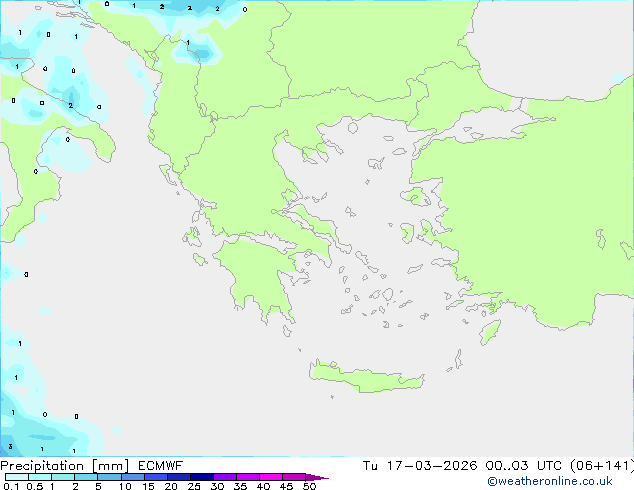Click the '25' legend scale label
Image resolution: width=634 pixels, height=490 pixels.
click(194, 486)
